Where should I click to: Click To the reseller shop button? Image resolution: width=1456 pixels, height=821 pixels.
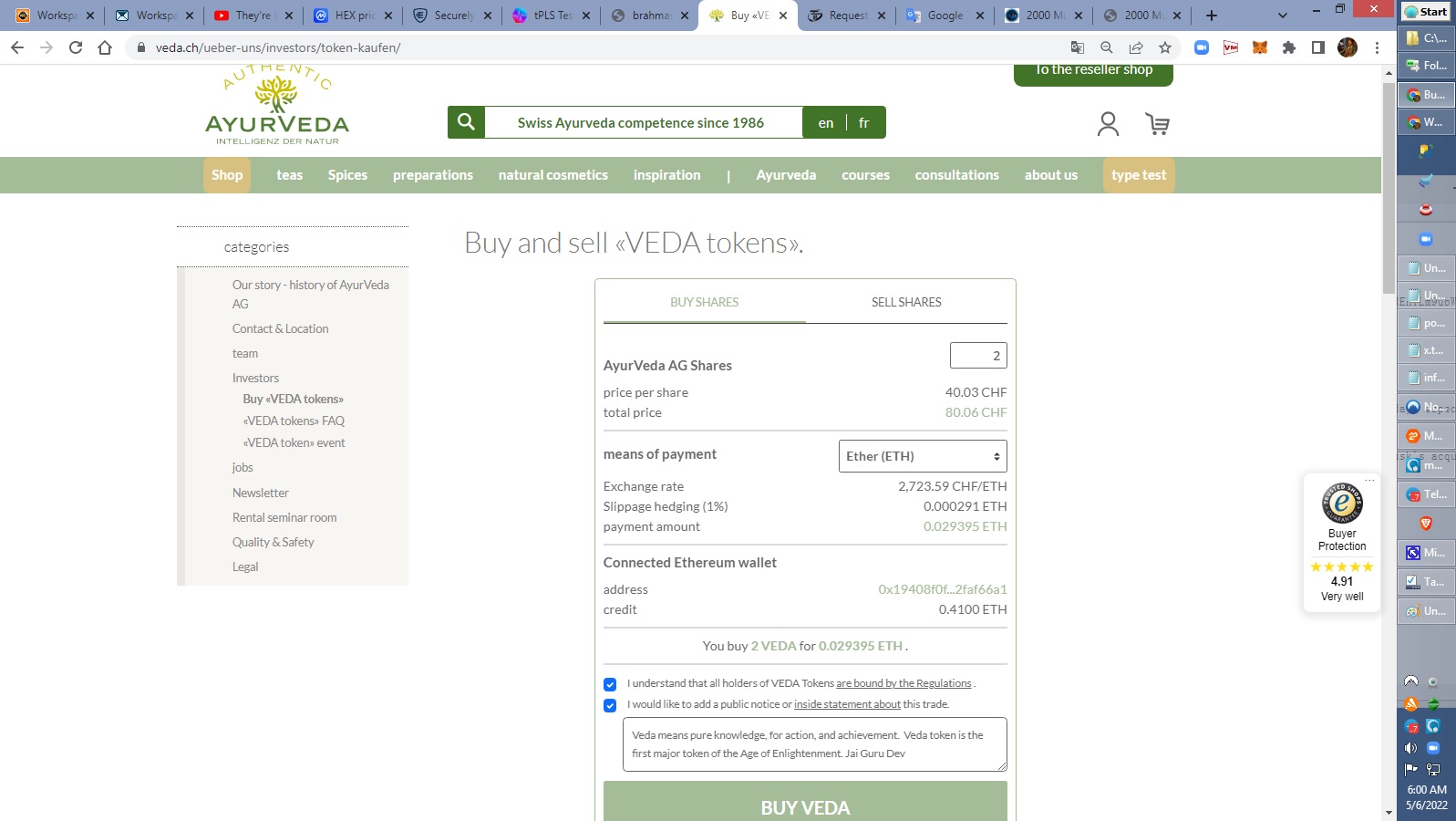(x=1093, y=73)
